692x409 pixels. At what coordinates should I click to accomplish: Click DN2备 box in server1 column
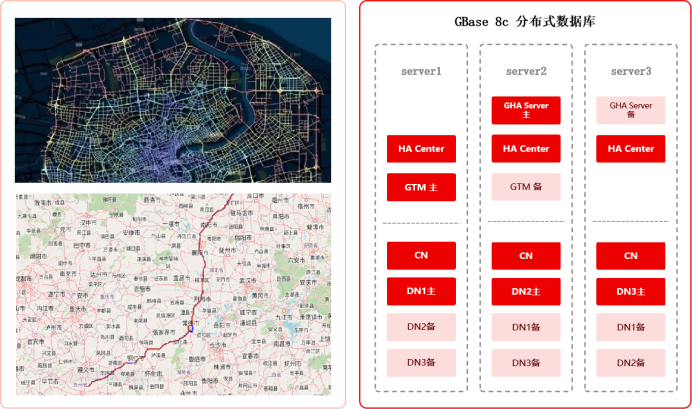tap(421, 327)
